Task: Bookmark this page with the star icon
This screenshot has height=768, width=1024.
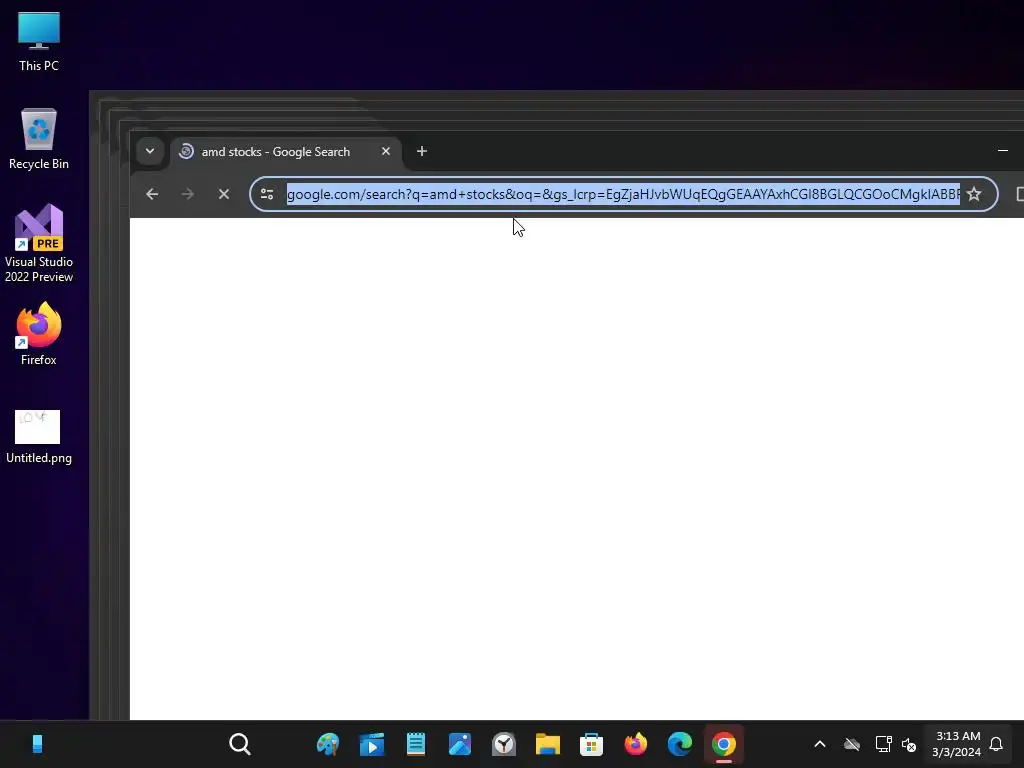Action: (974, 194)
